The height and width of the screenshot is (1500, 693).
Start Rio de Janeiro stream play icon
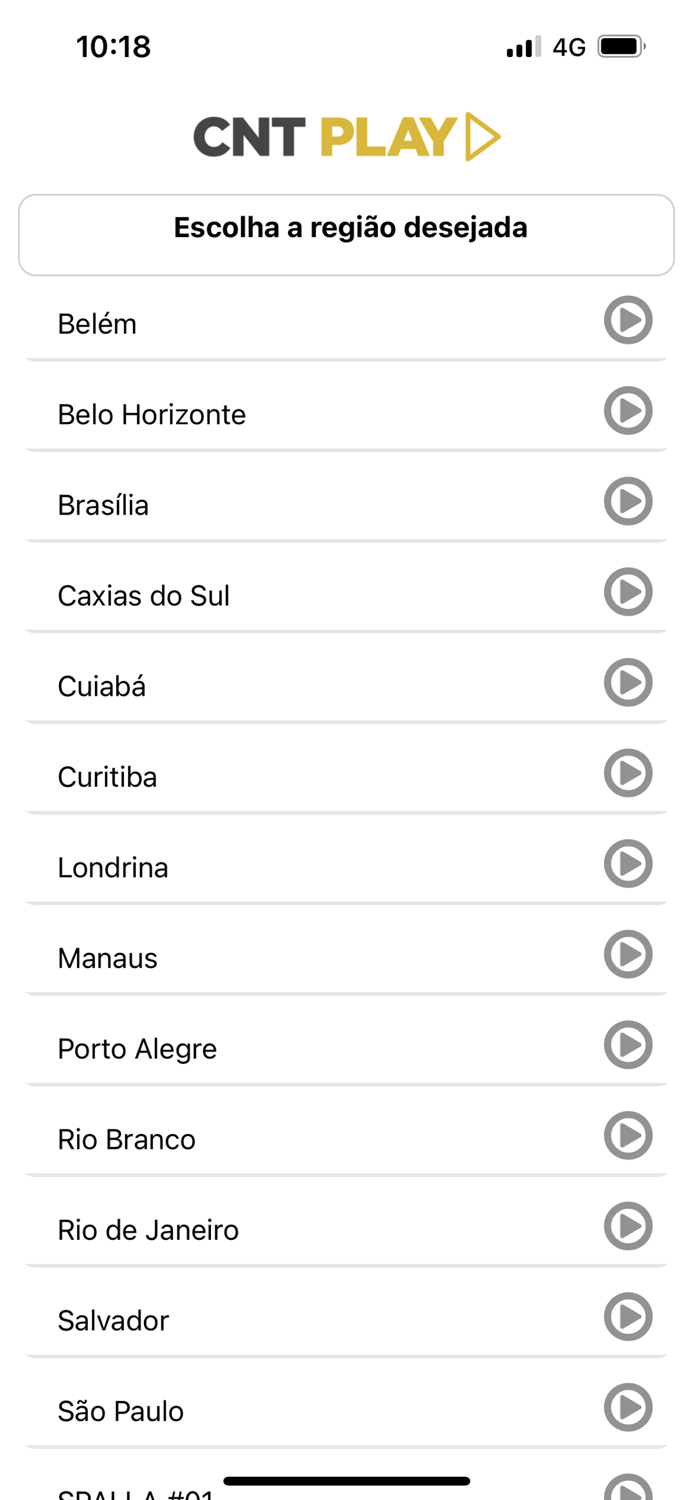[x=628, y=1227]
